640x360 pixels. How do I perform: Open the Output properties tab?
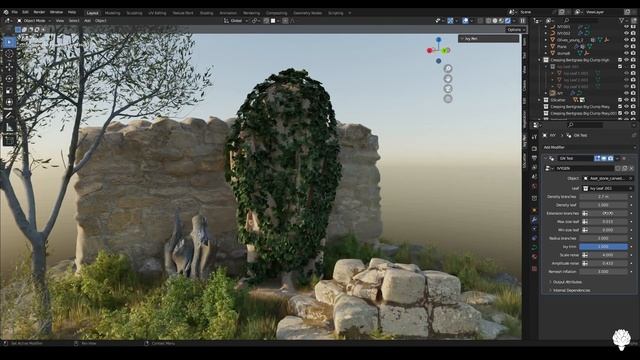tap(534, 158)
